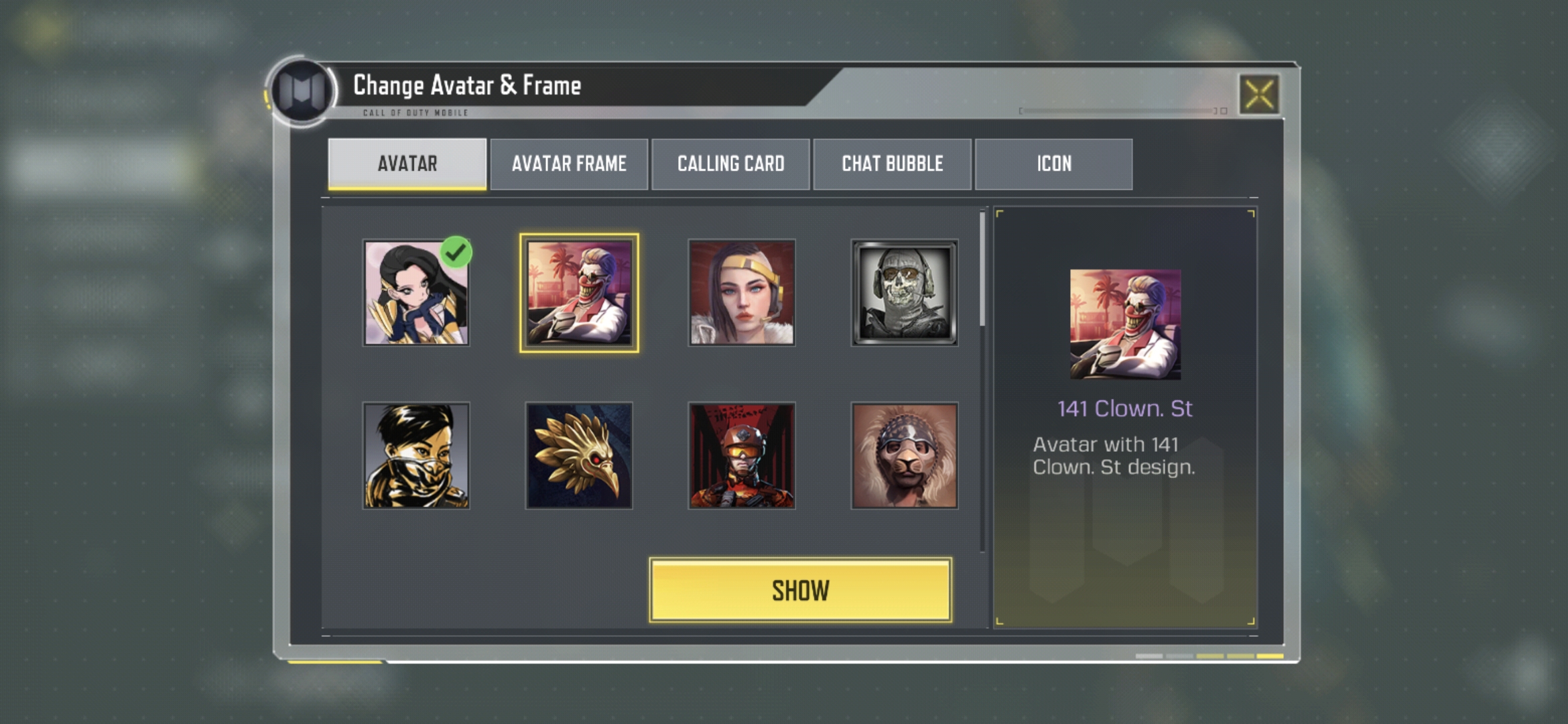Click the Call of Duty Mobile logo emblem
1568x724 pixels.
[302, 90]
